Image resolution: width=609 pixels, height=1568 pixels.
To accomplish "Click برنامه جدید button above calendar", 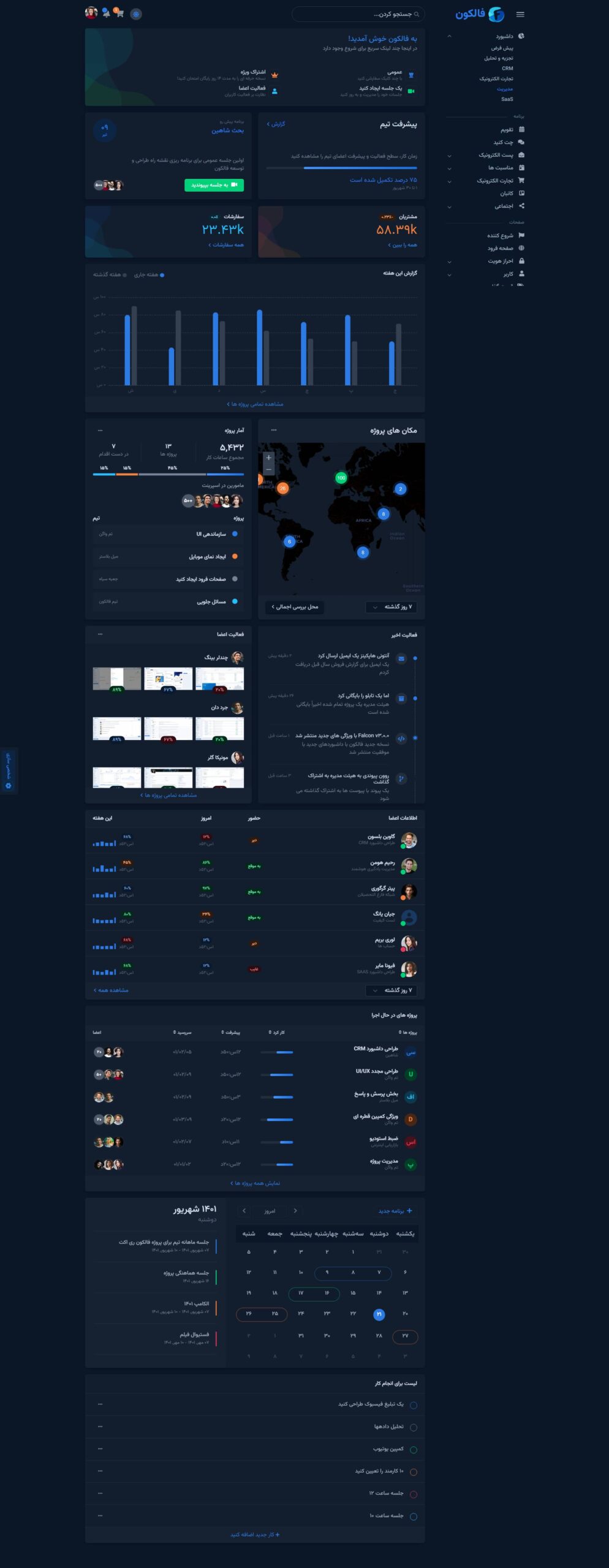I will 395,1211.
